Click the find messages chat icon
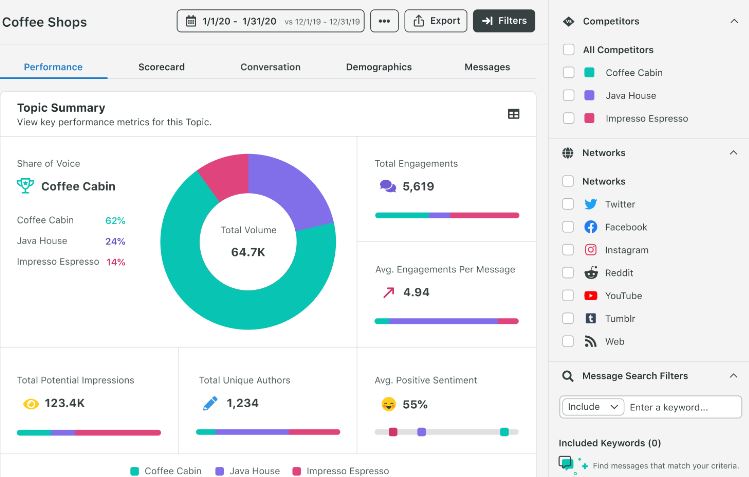The width and height of the screenshot is (749, 477). pos(566,463)
